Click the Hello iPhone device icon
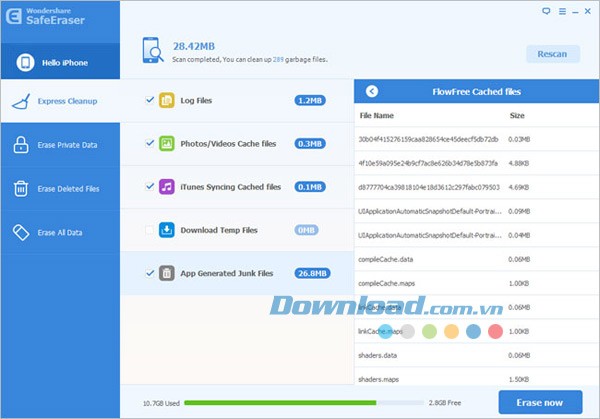Image resolution: width=600 pixels, height=419 pixels. coord(26,62)
